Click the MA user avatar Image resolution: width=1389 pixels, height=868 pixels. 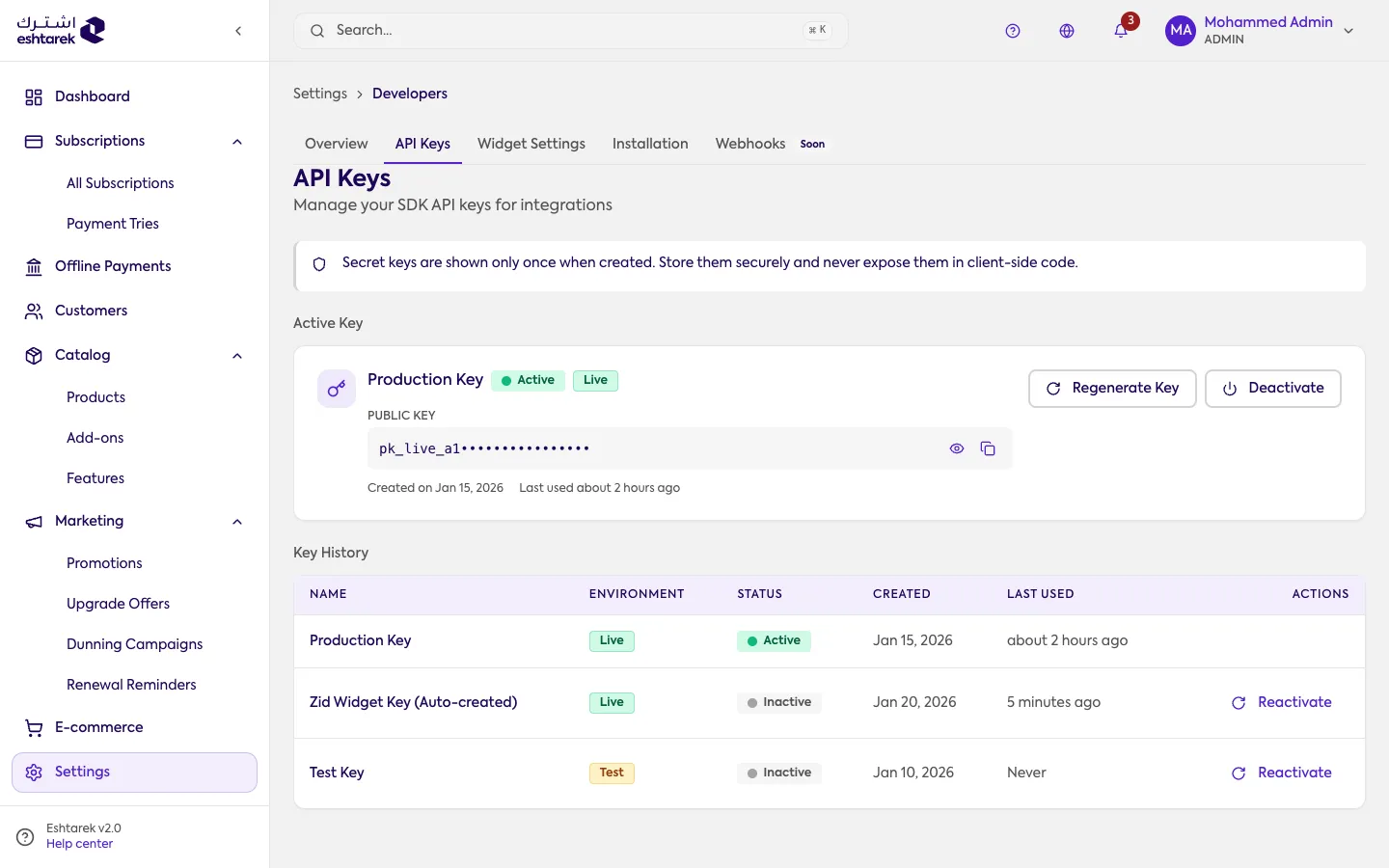[x=1181, y=31]
